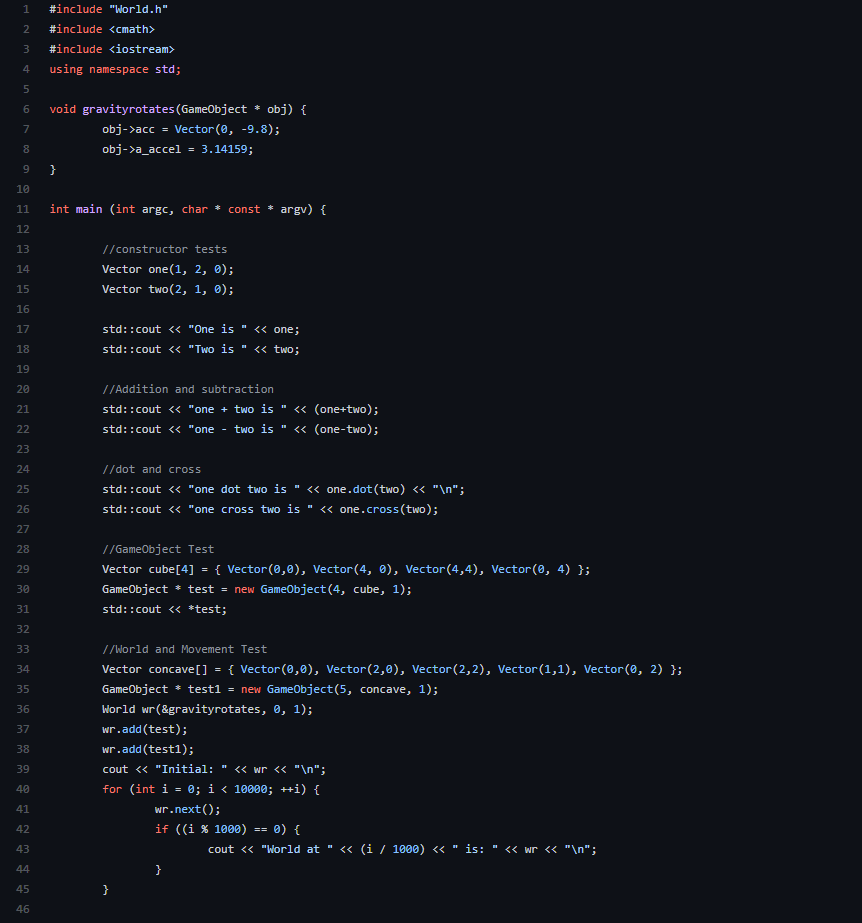Viewport: 862px width, 923px height.
Task: Click the main function name
Action: coord(89,210)
